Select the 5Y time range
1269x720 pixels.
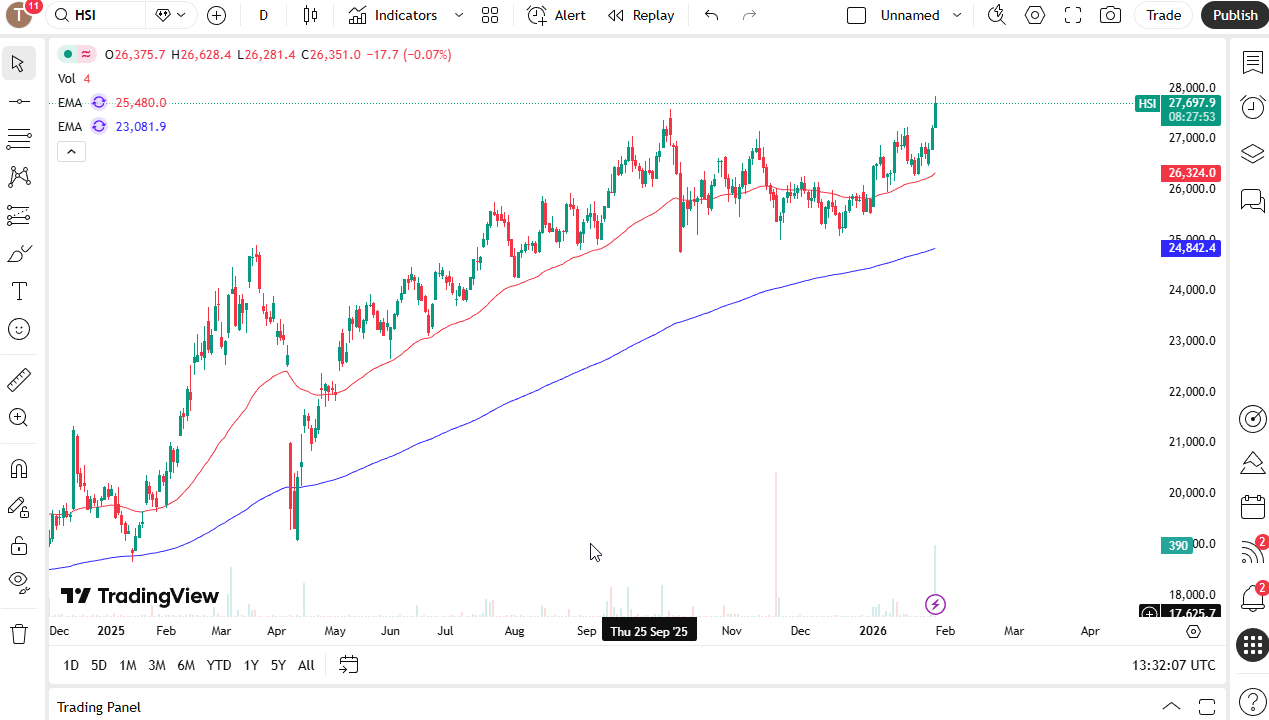click(278, 665)
